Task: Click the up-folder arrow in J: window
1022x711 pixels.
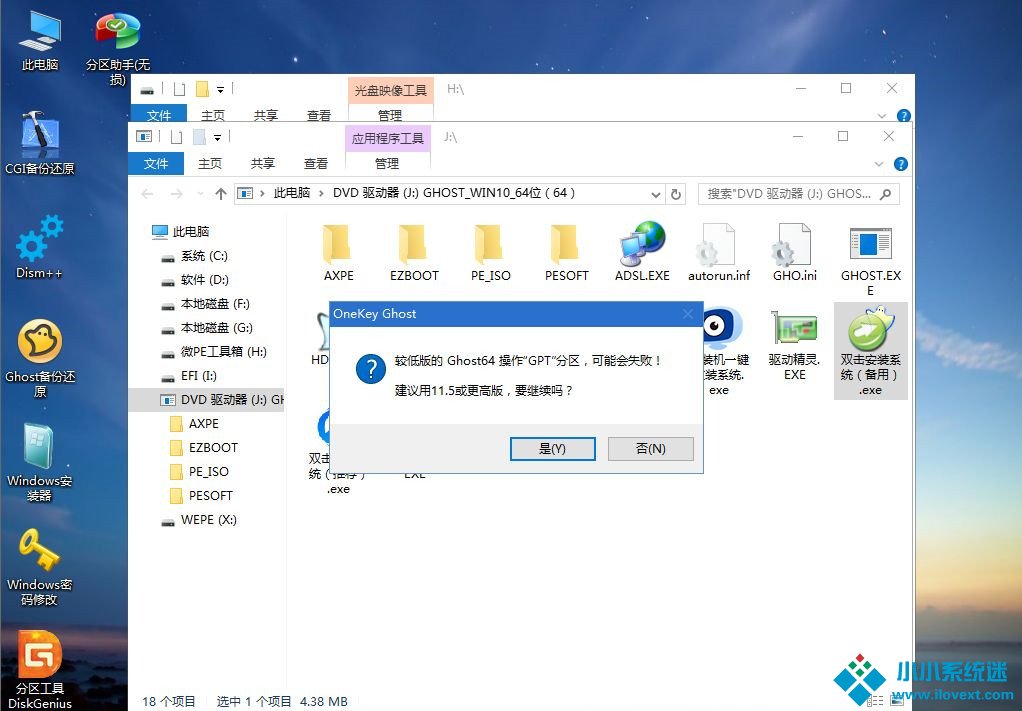Action: [x=221, y=194]
